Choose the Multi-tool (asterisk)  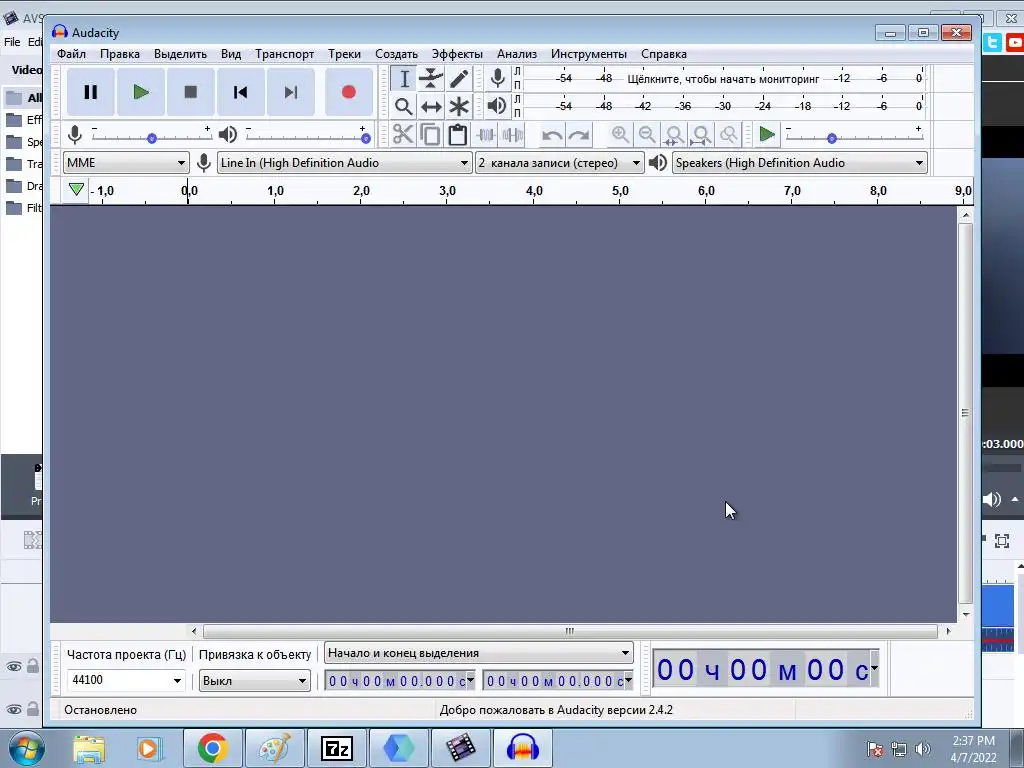point(458,106)
